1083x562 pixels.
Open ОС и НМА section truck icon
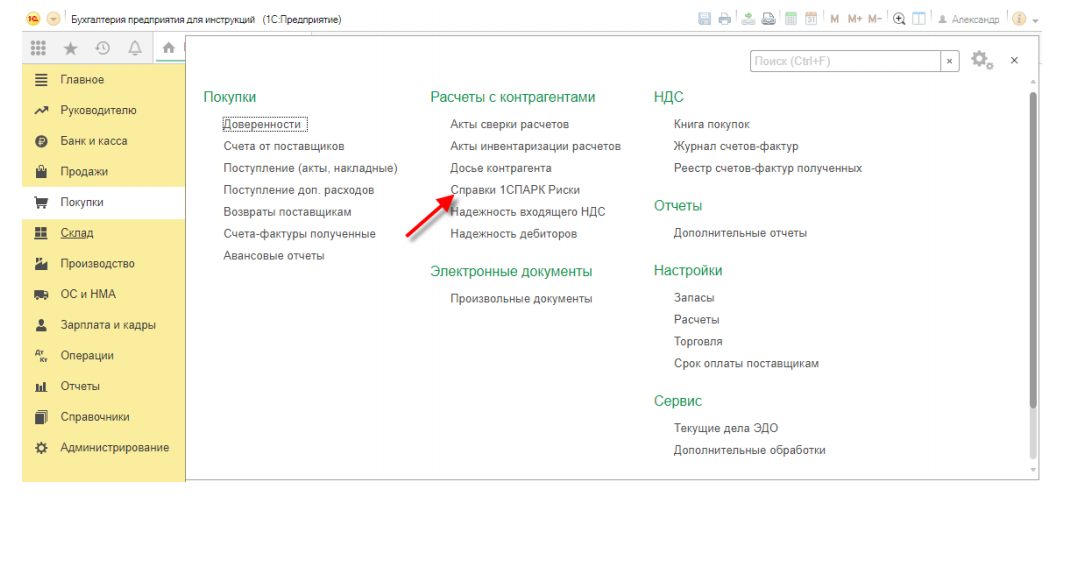click(x=41, y=294)
